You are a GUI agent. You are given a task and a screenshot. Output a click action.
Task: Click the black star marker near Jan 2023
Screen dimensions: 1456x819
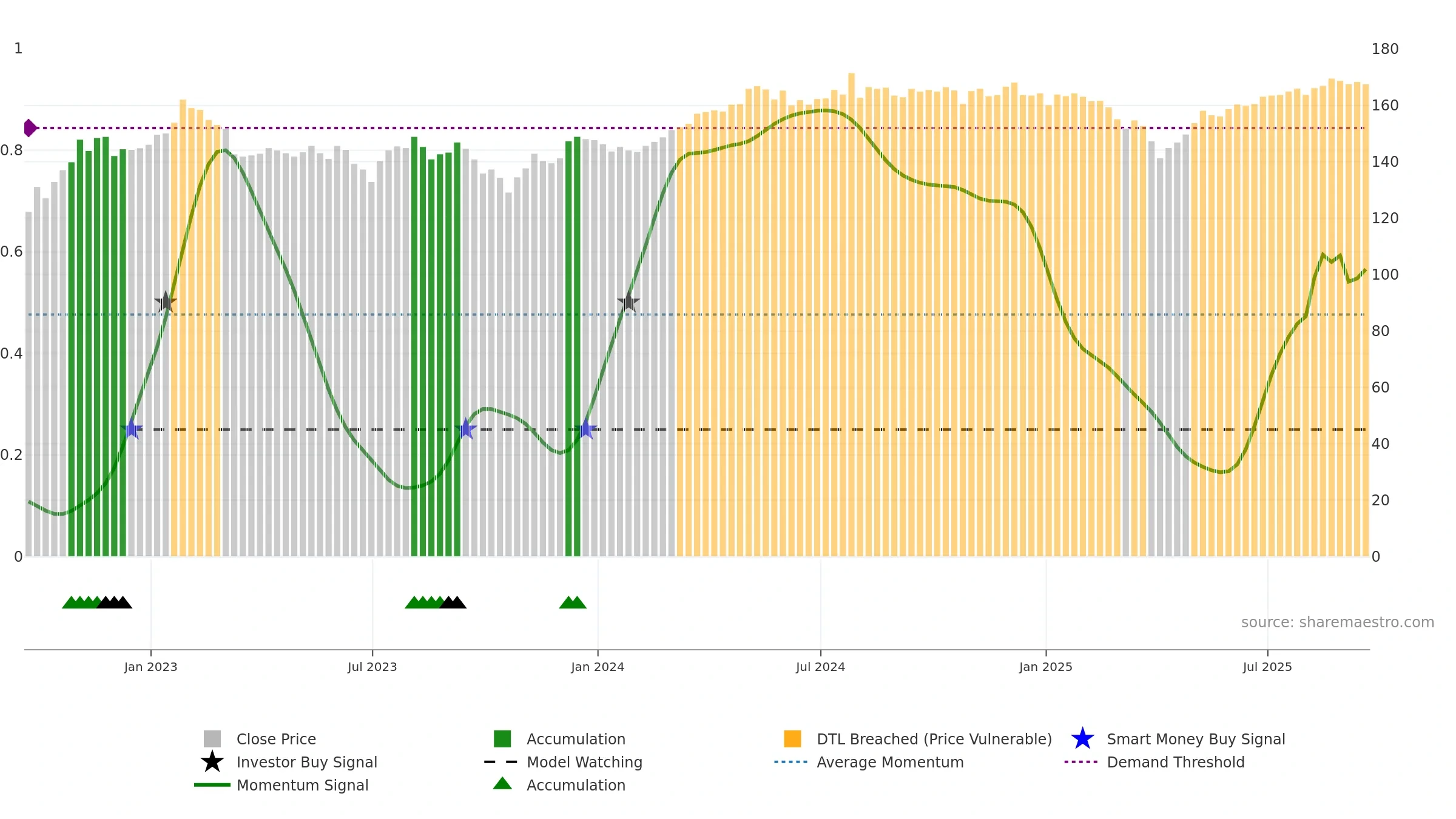tap(165, 302)
